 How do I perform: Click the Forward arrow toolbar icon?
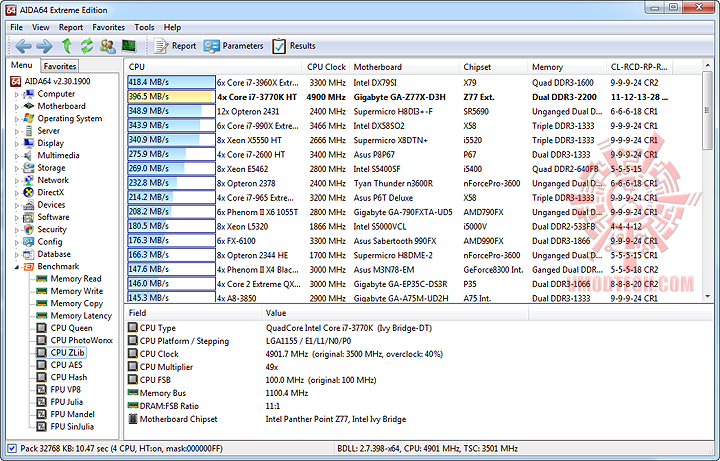[44, 46]
